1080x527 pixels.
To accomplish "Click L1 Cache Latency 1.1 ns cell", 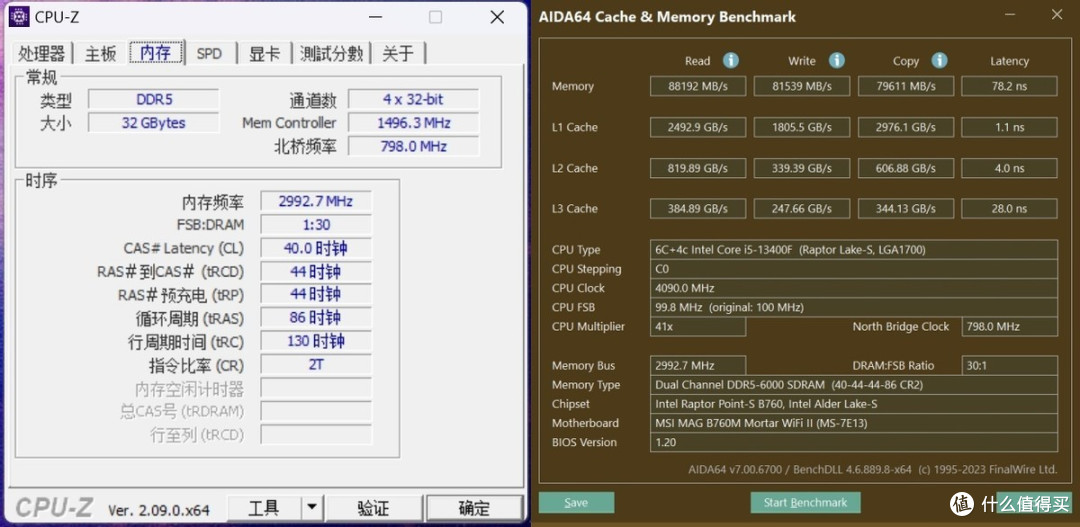I will 1009,127.
